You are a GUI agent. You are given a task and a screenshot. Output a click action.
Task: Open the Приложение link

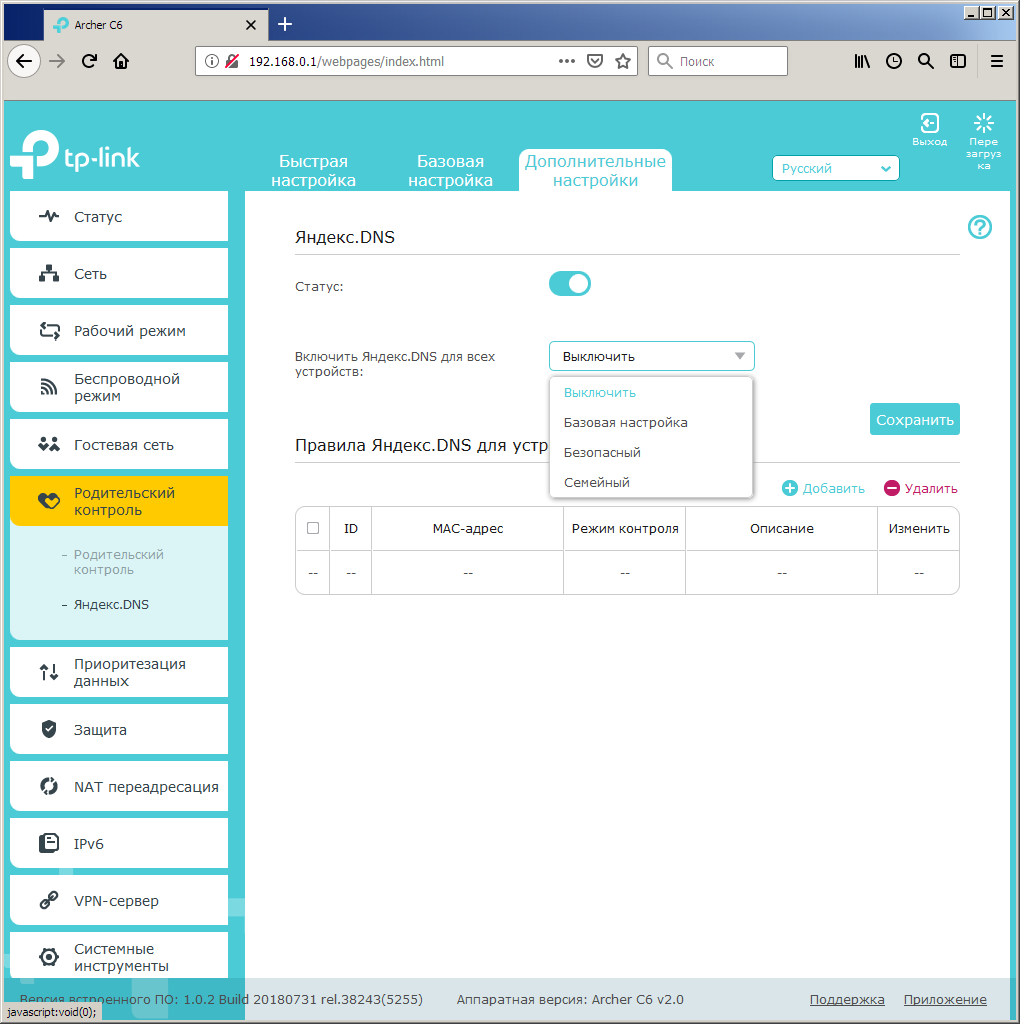[x=945, y=999]
